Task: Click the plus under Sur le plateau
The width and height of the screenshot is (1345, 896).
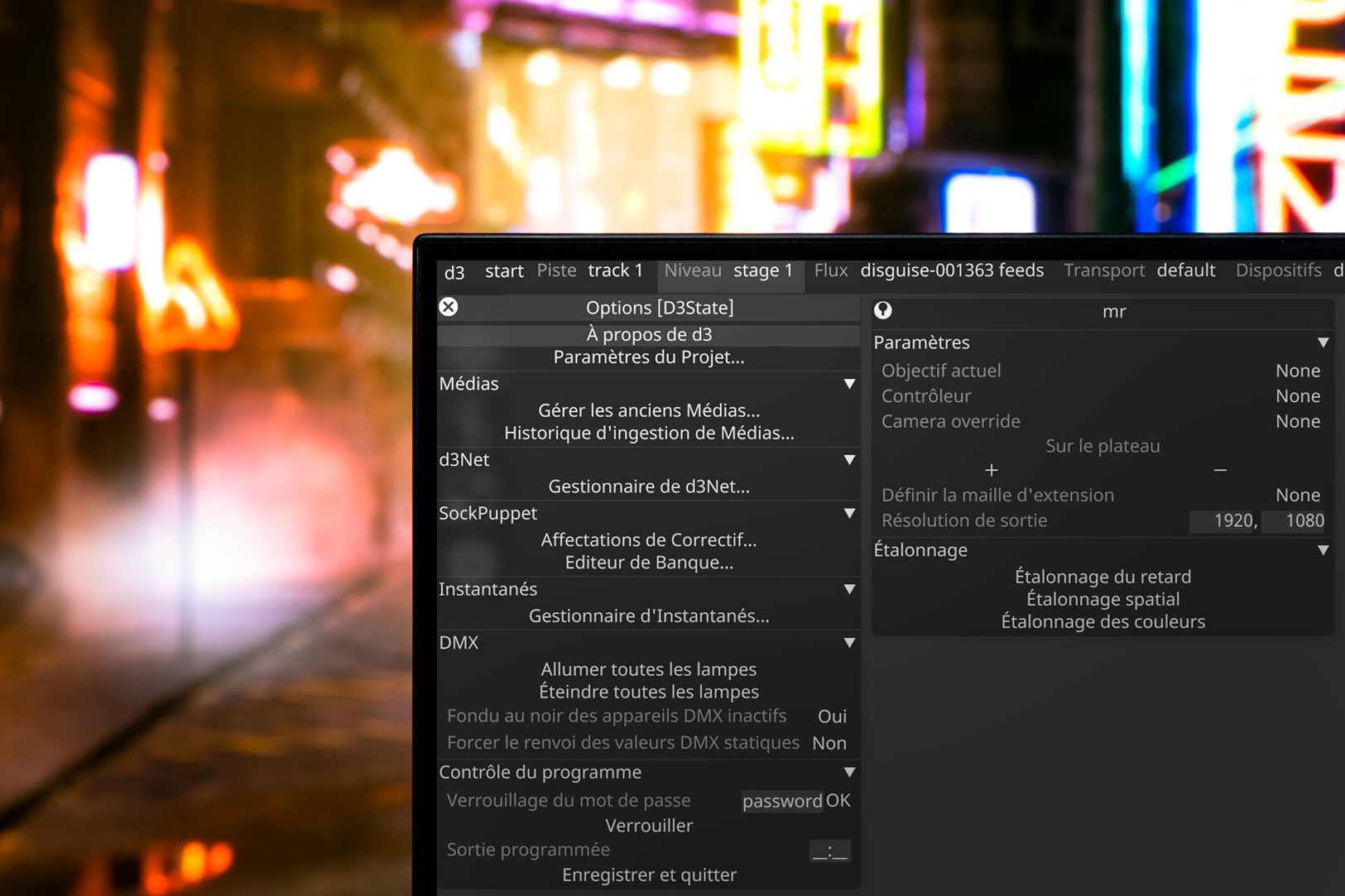Action: click(x=992, y=470)
